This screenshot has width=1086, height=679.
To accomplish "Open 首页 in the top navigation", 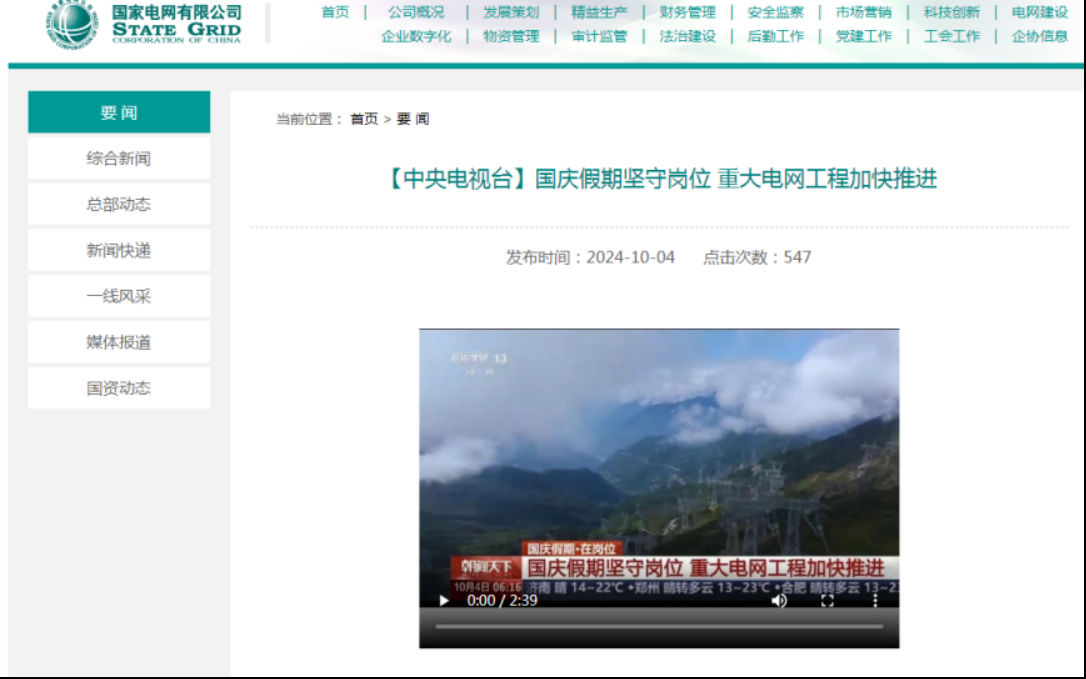I will pyautogui.click(x=335, y=12).
